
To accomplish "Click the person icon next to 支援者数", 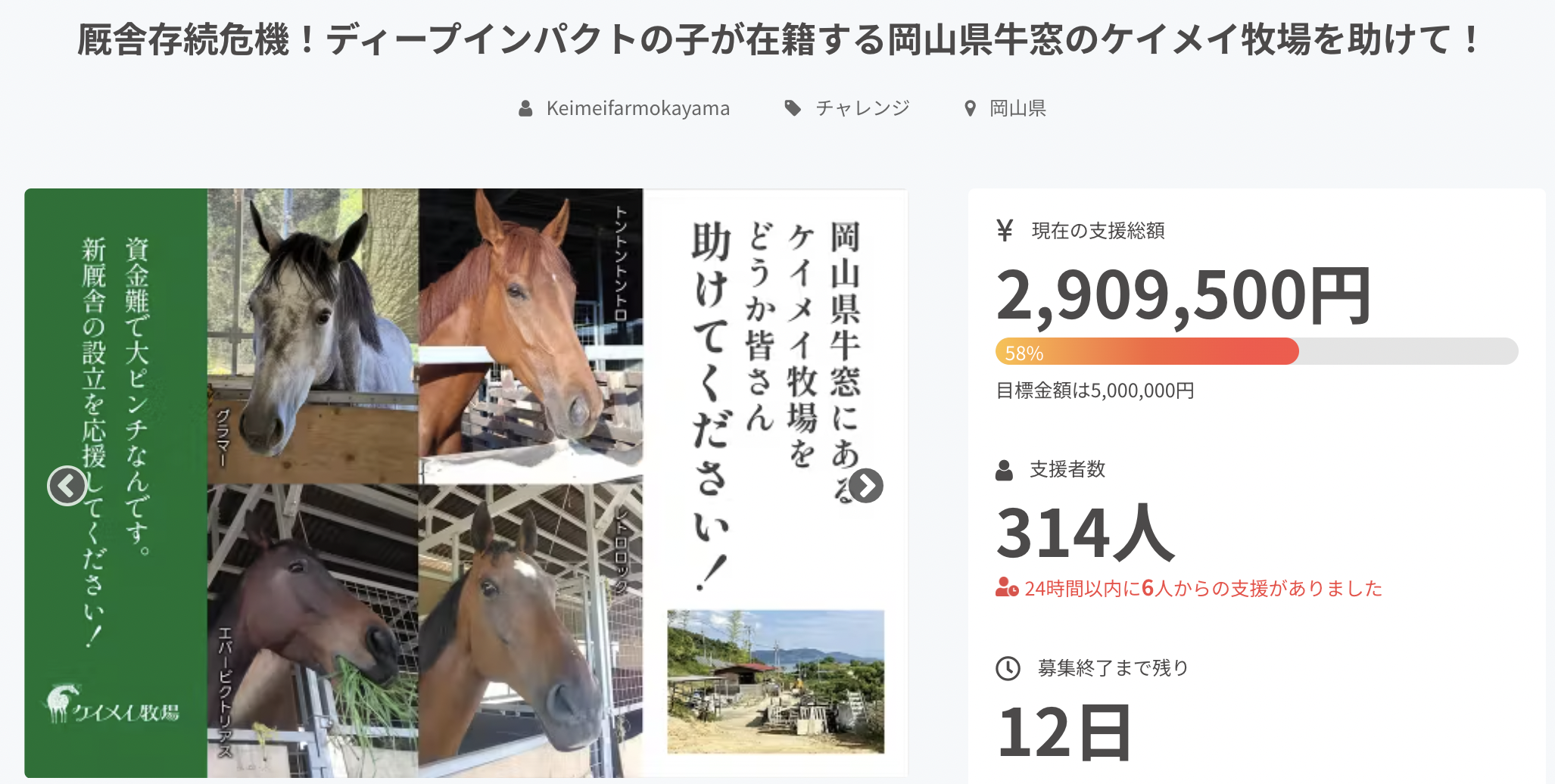I will 1004,470.
